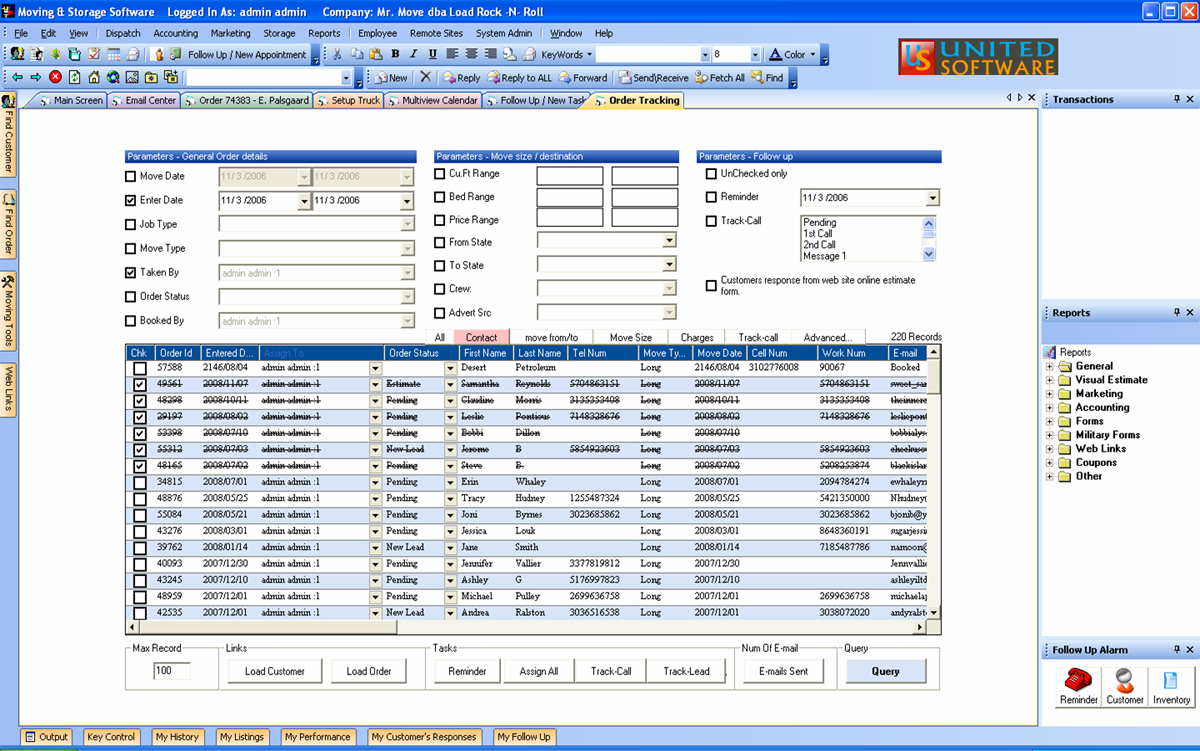Go back with the left arrow icon
The image size is (1200, 751).
(x=17, y=77)
